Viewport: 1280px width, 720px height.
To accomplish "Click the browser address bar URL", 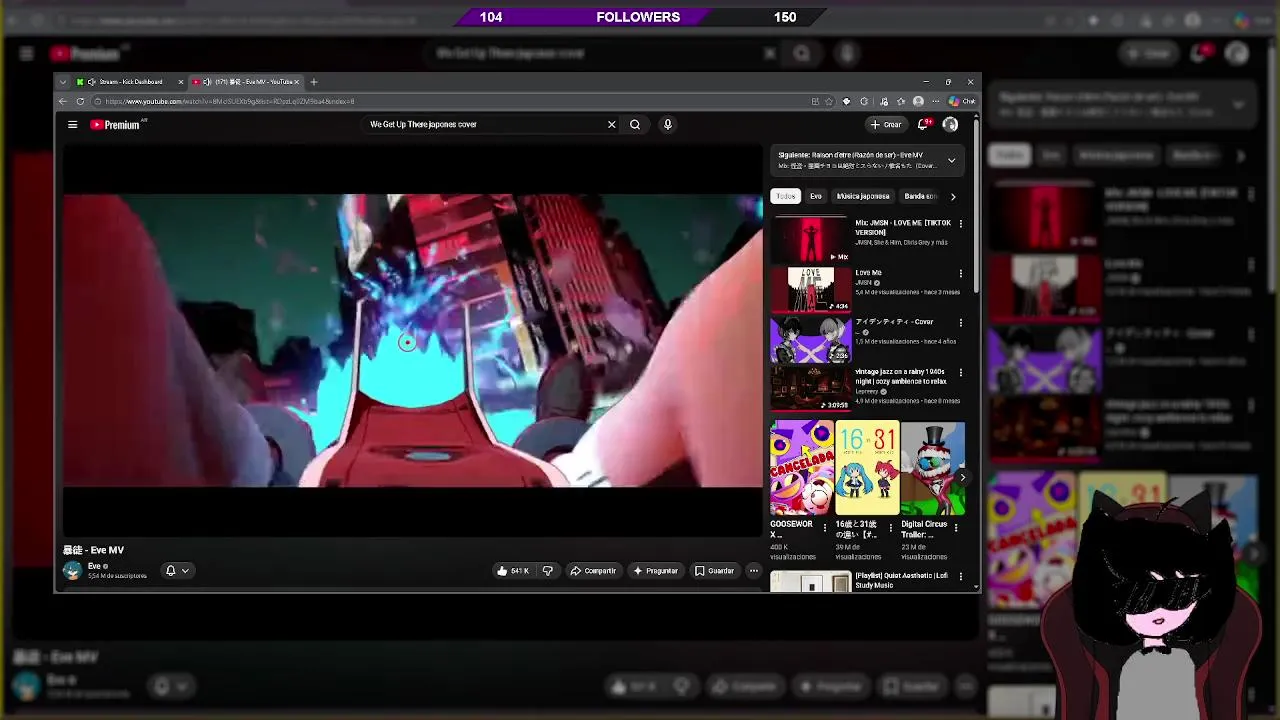I will (230, 101).
